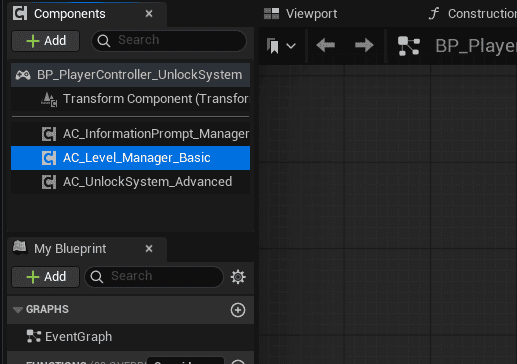The image size is (517, 364).
Task: Click the Viewport tab grid icon
Action: pos(271,14)
